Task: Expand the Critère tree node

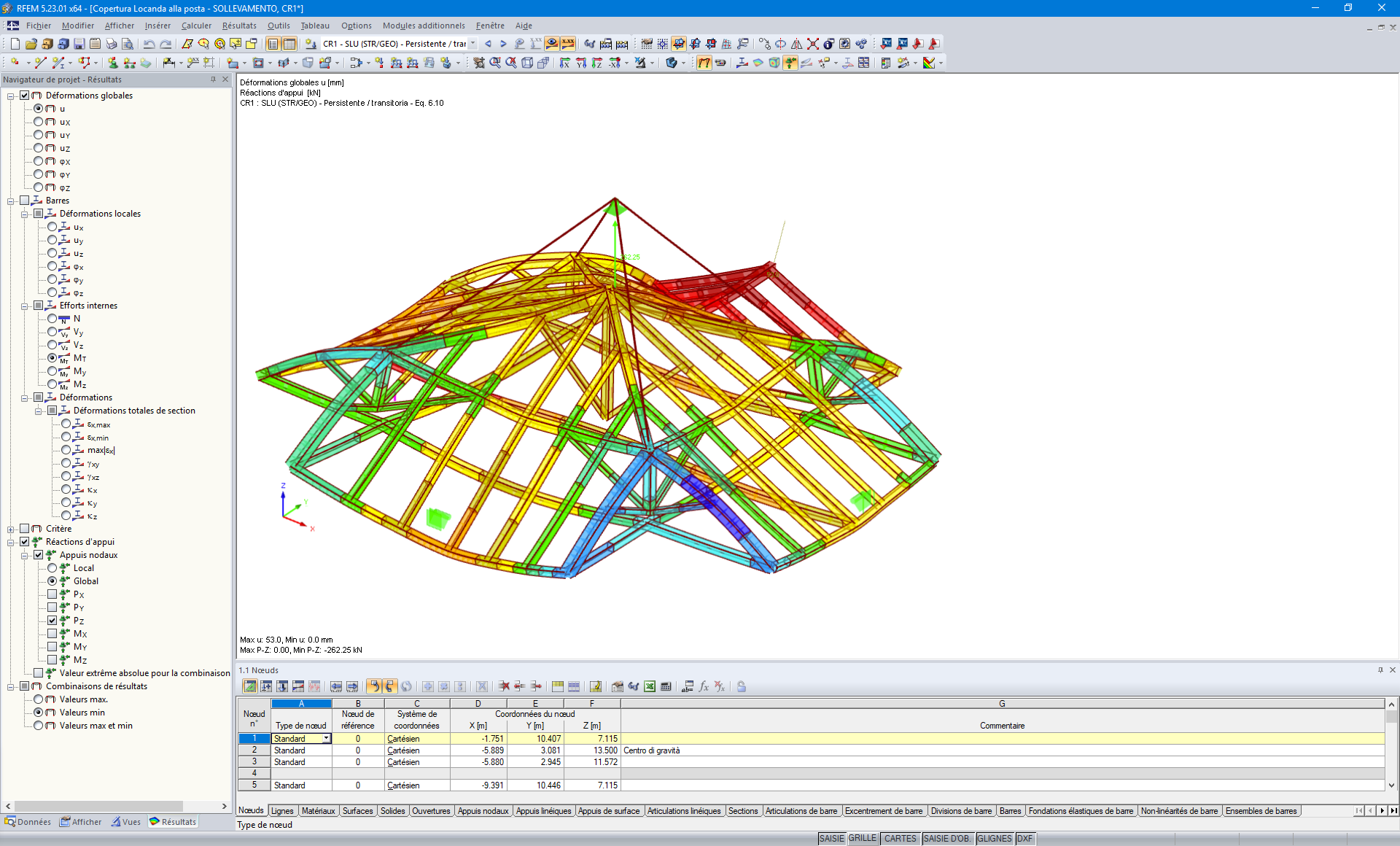Action: (x=11, y=529)
